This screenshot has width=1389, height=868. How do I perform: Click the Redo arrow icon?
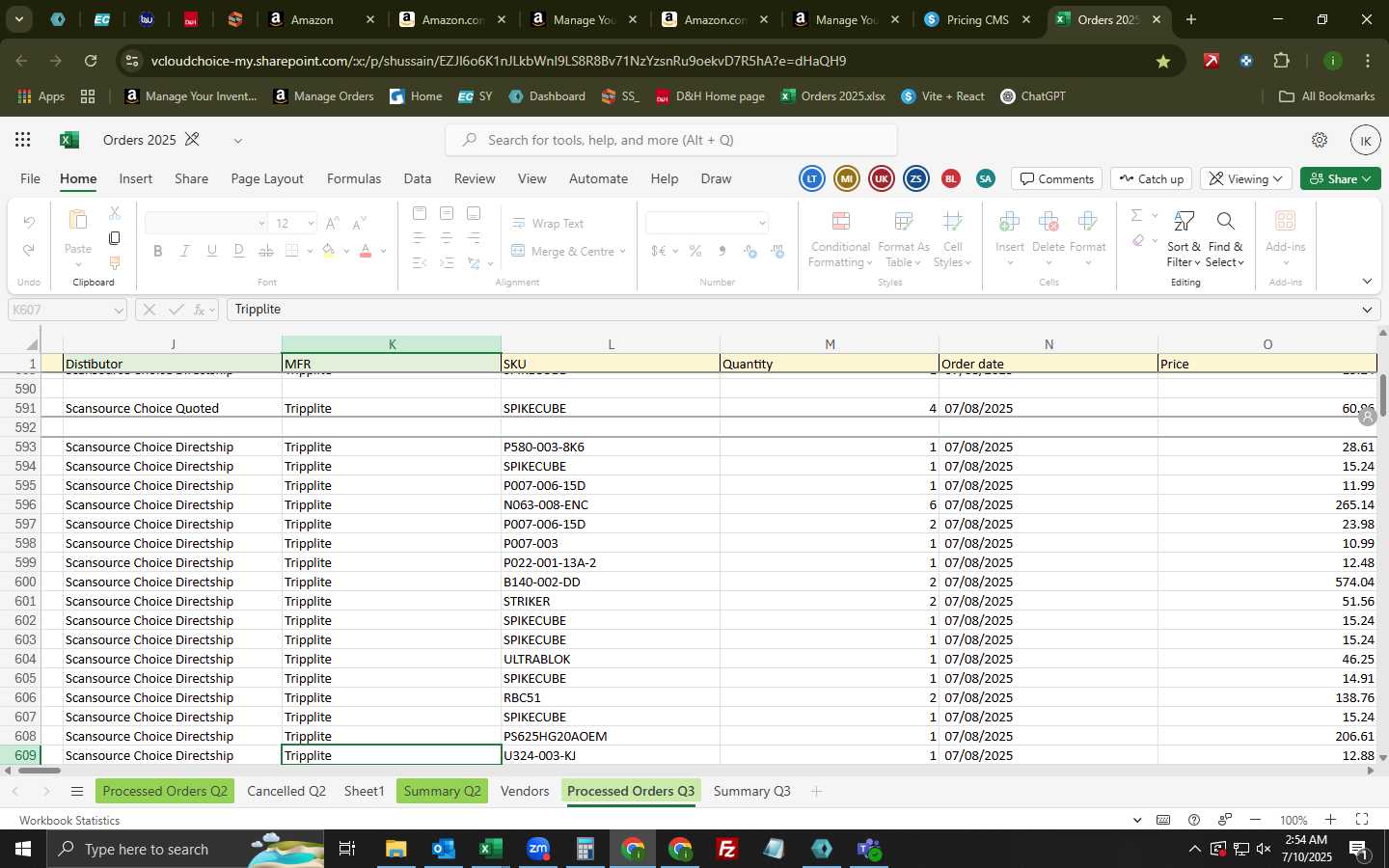[29, 250]
